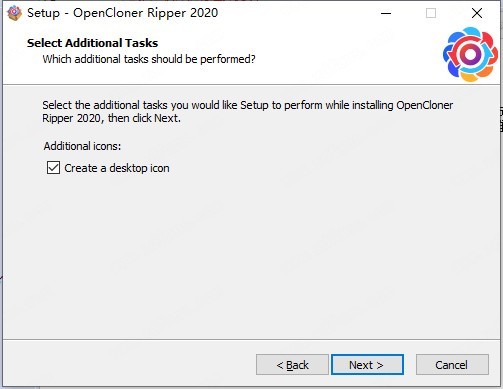Click the checkmark inside the desktop icon box
The image size is (503, 389).
[53, 168]
